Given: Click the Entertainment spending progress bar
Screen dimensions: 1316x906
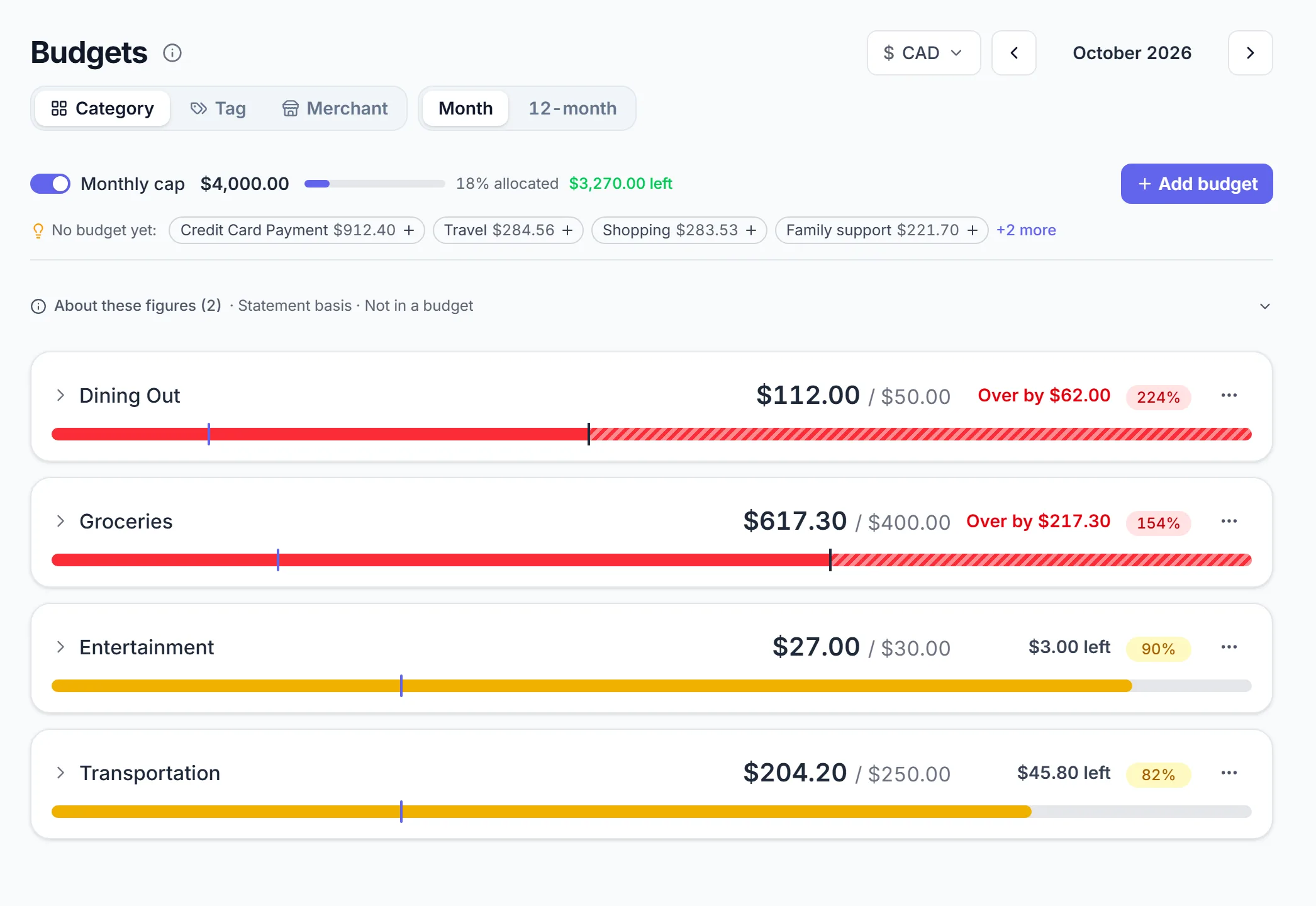Looking at the screenshot, I should click(x=652, y=686).
